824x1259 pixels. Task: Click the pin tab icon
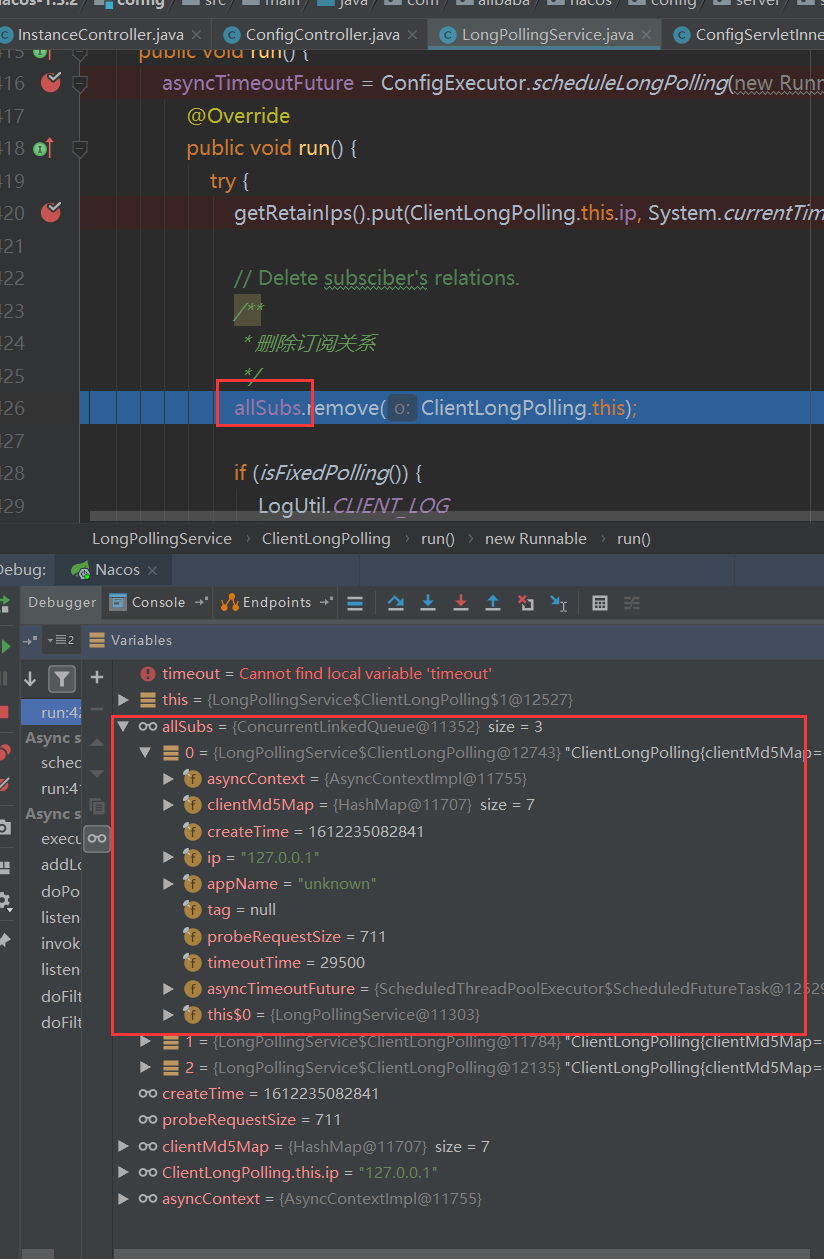(4, 940)
